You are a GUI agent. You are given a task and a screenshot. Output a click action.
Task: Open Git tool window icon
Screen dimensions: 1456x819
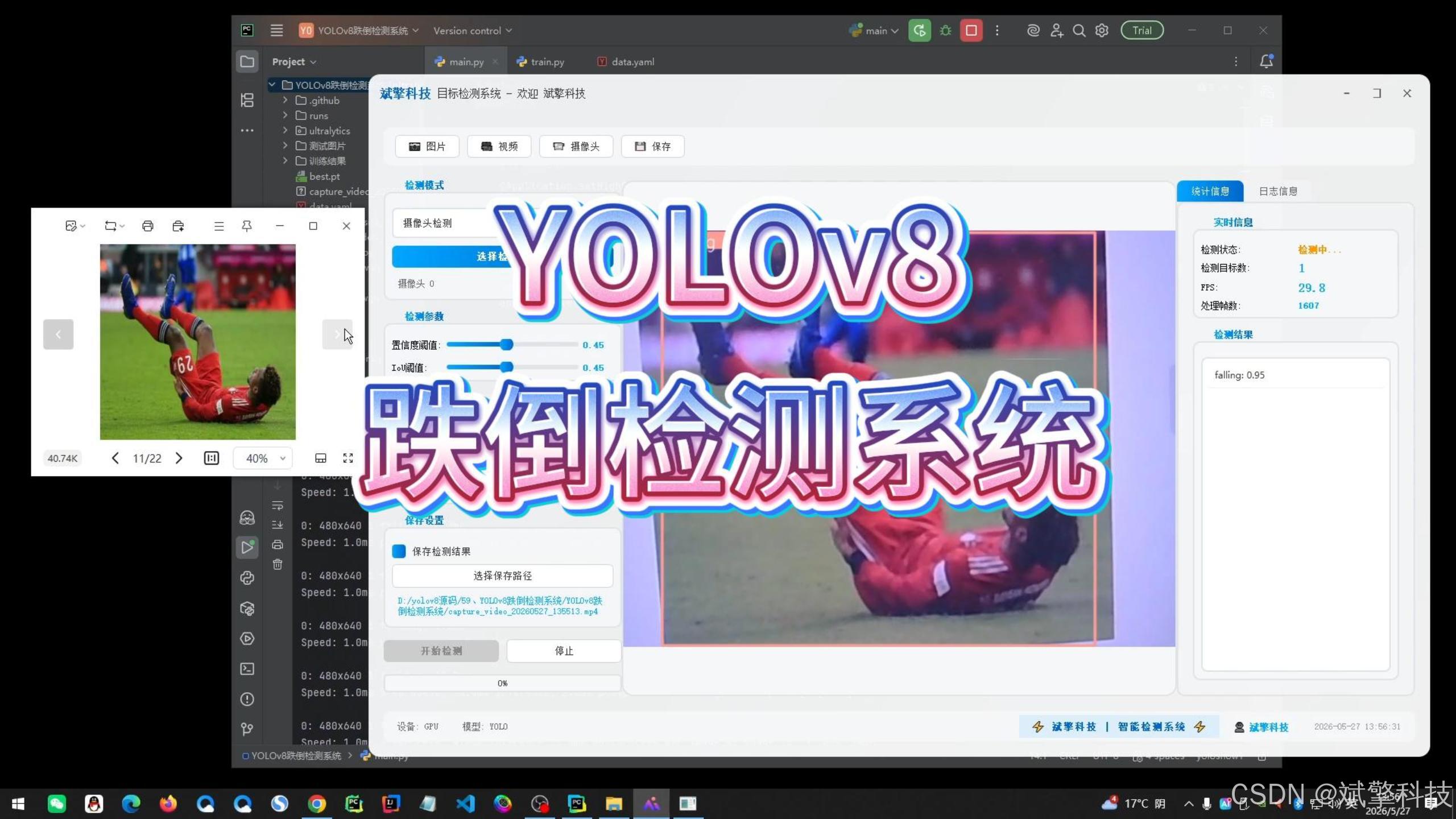247,729
